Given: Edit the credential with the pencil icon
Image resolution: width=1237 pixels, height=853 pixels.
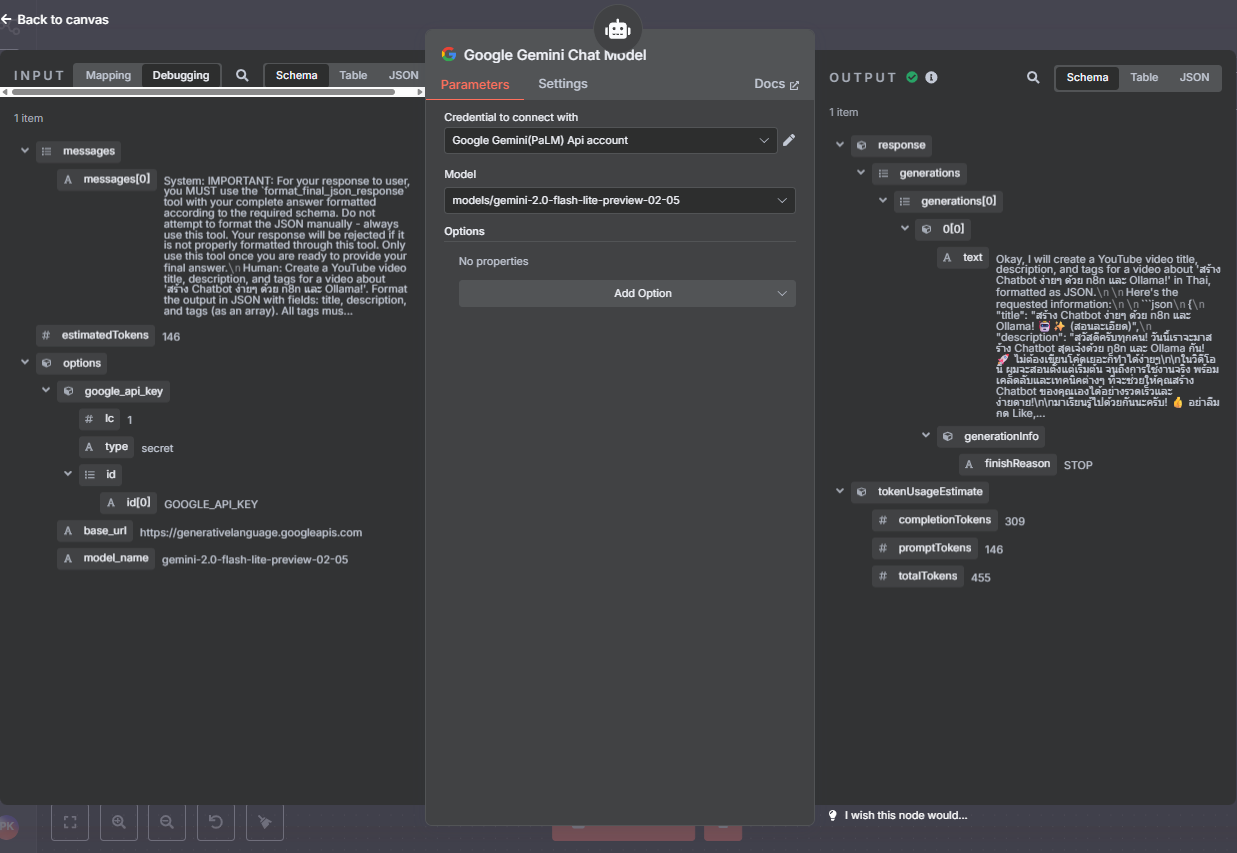Looking at the screenshot, I should 789,140.
